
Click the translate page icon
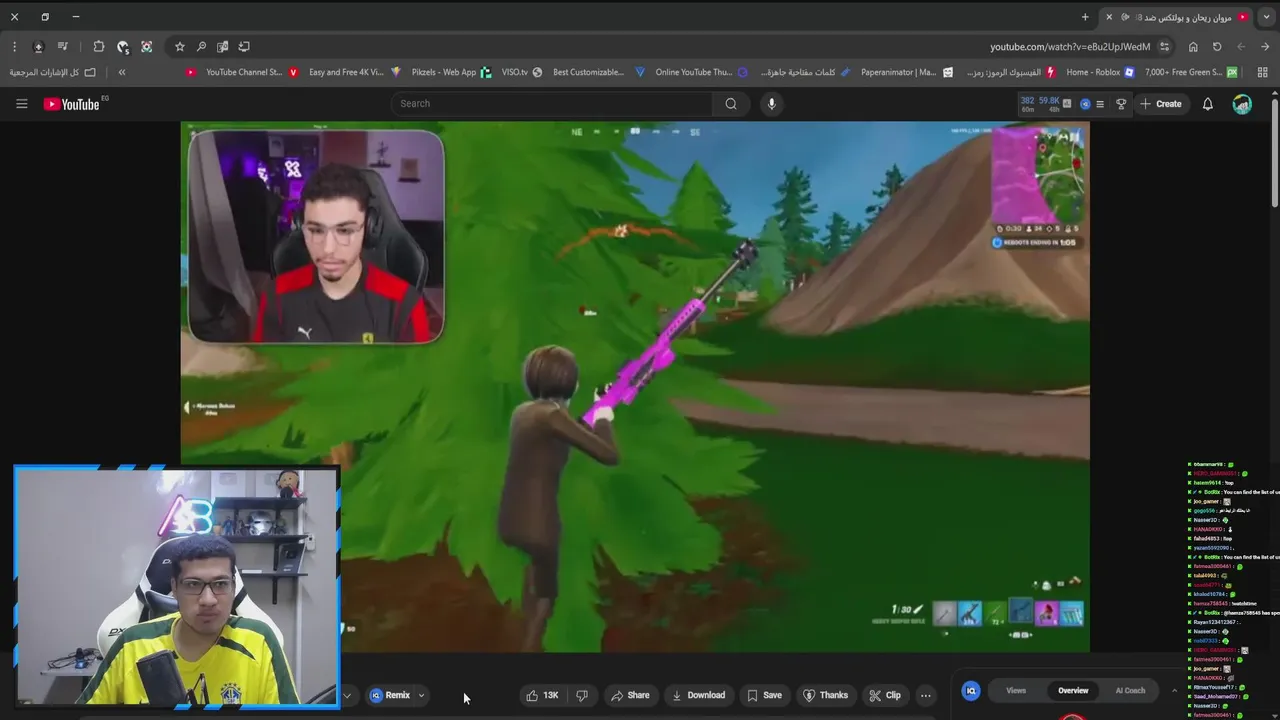pyautogui.click(x=223, y=47)
